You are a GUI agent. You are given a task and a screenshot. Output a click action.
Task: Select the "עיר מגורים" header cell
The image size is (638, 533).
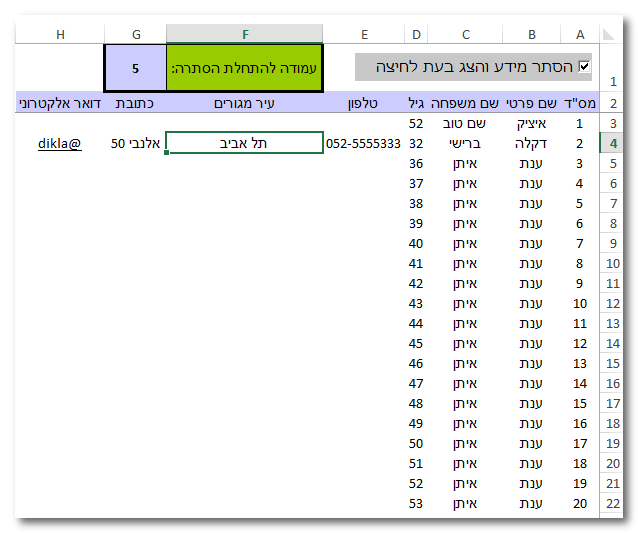tap(245, 102)
